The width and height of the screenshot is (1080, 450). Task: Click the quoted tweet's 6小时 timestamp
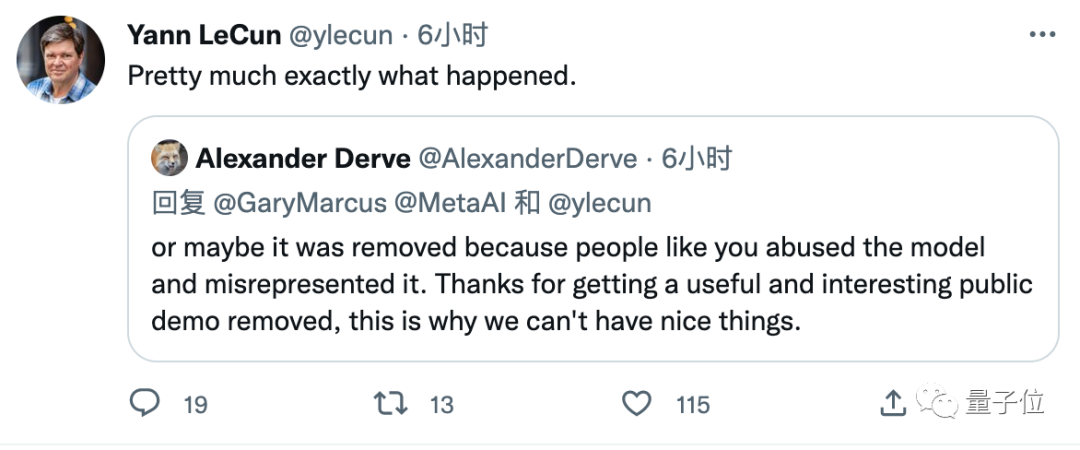pyautogui.click(x=697, y=158)
